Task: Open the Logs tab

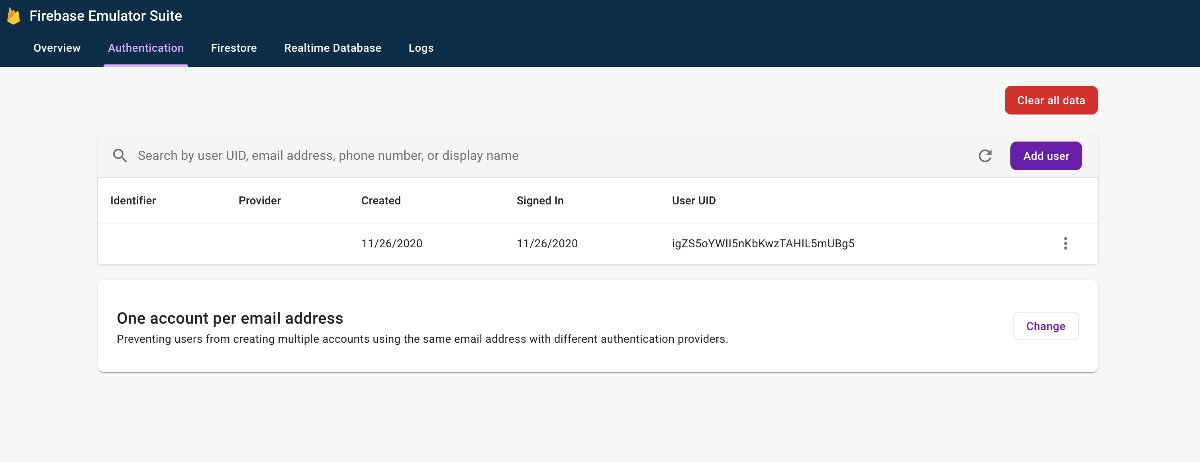Action: [x=421, y=48]
